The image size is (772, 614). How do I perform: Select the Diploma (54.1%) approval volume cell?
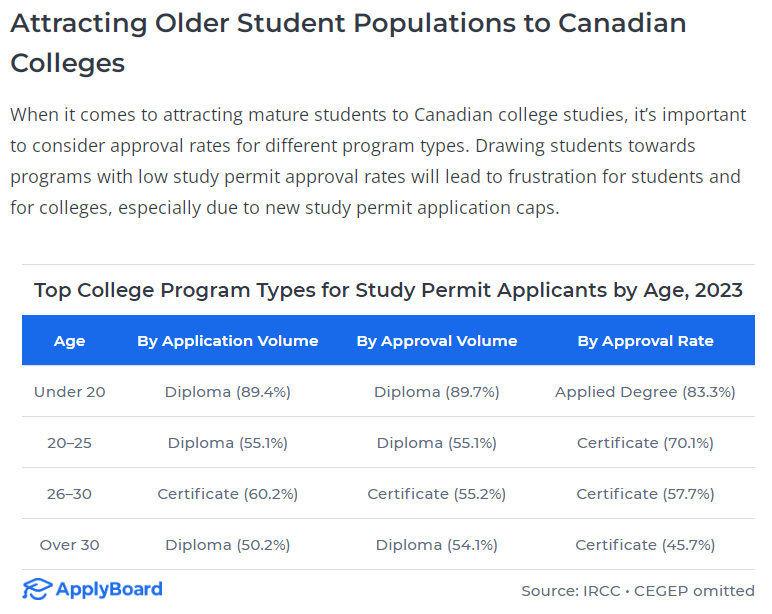(437, 545)
